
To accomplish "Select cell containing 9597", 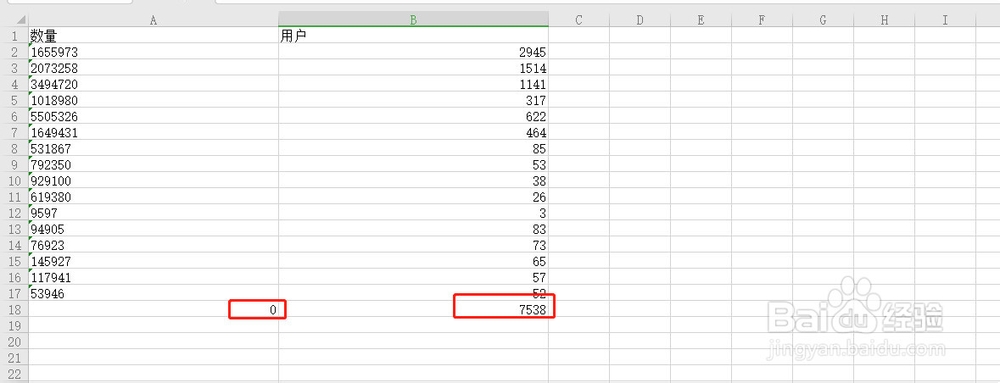I will pos(153,212).
